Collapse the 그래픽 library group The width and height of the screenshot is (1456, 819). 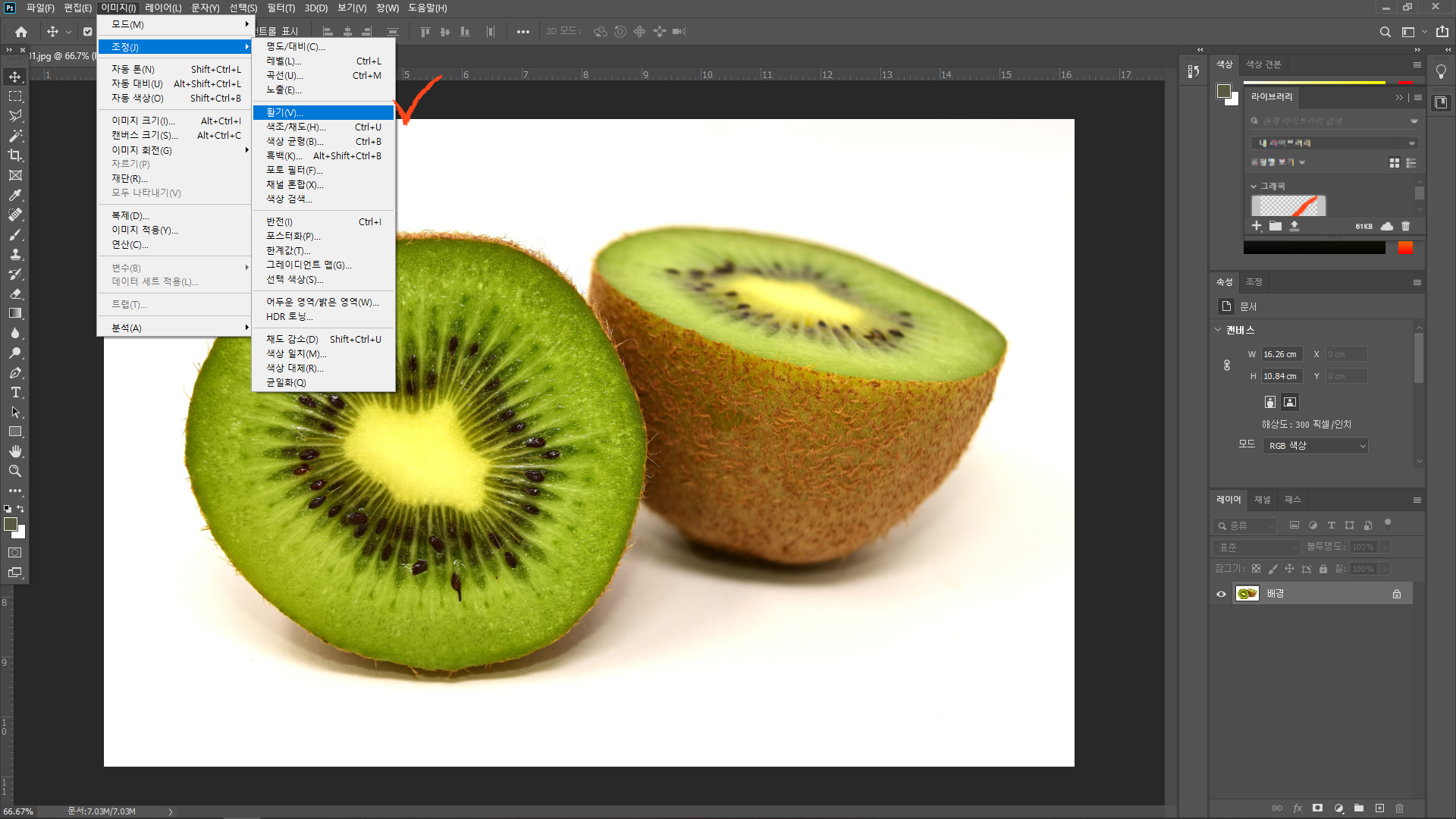(x=1254, y=186)
